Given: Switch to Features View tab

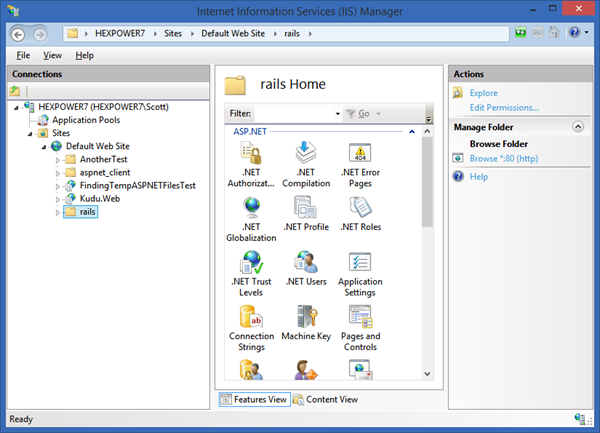Looking at the screenshot, I should point(254,399).
